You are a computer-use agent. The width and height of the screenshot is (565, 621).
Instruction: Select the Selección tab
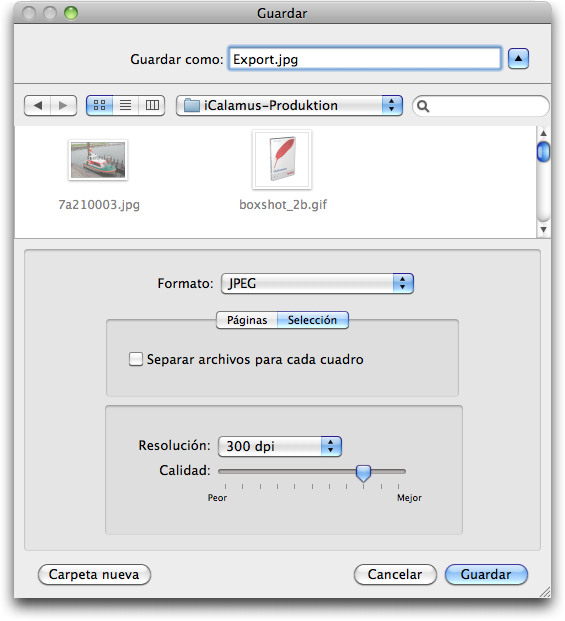point(312,320)
